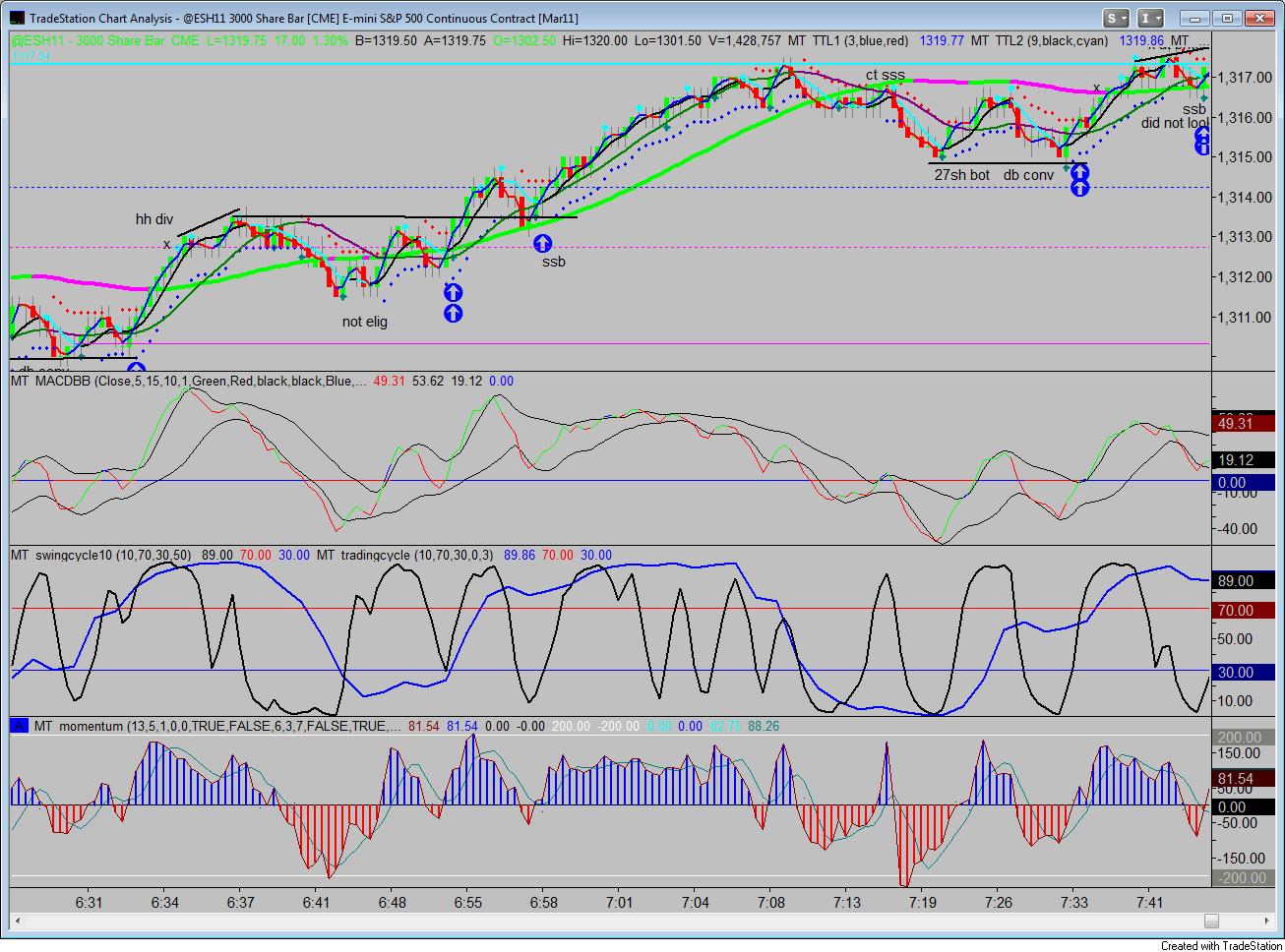Click the 7:19 time axis label

point(922,902)
